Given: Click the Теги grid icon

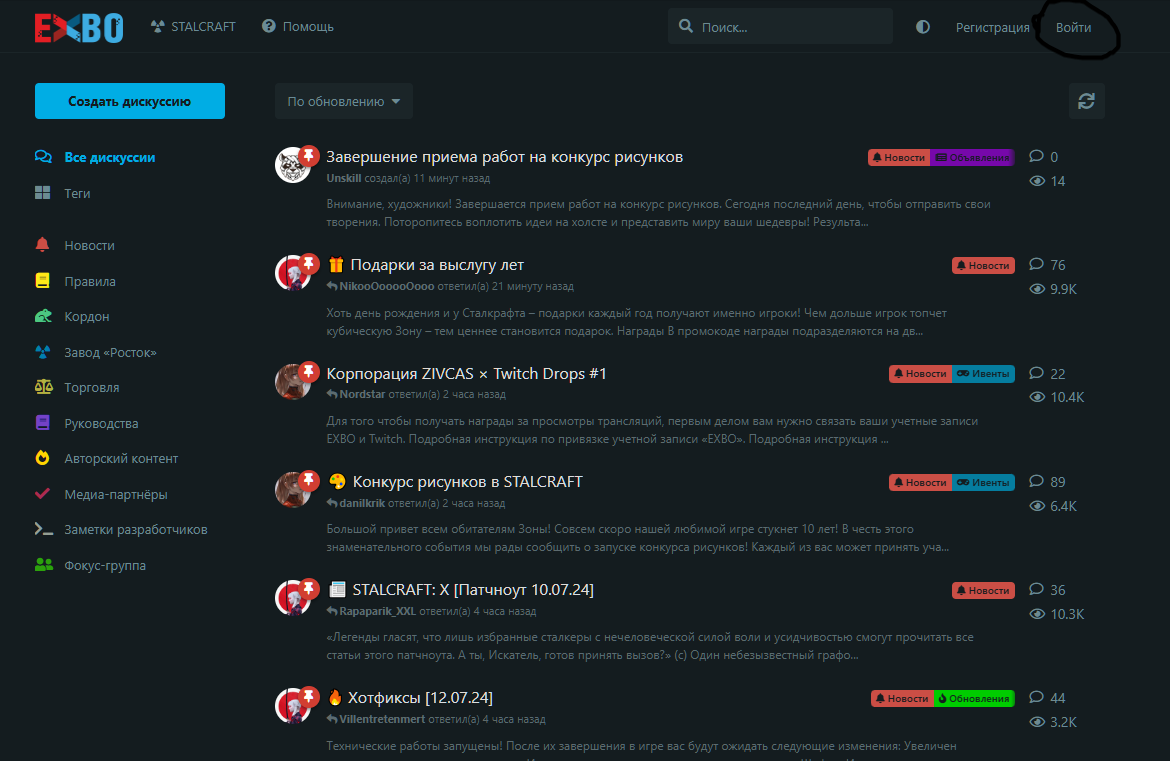Looking at the screenshot, I should [43, 192].
